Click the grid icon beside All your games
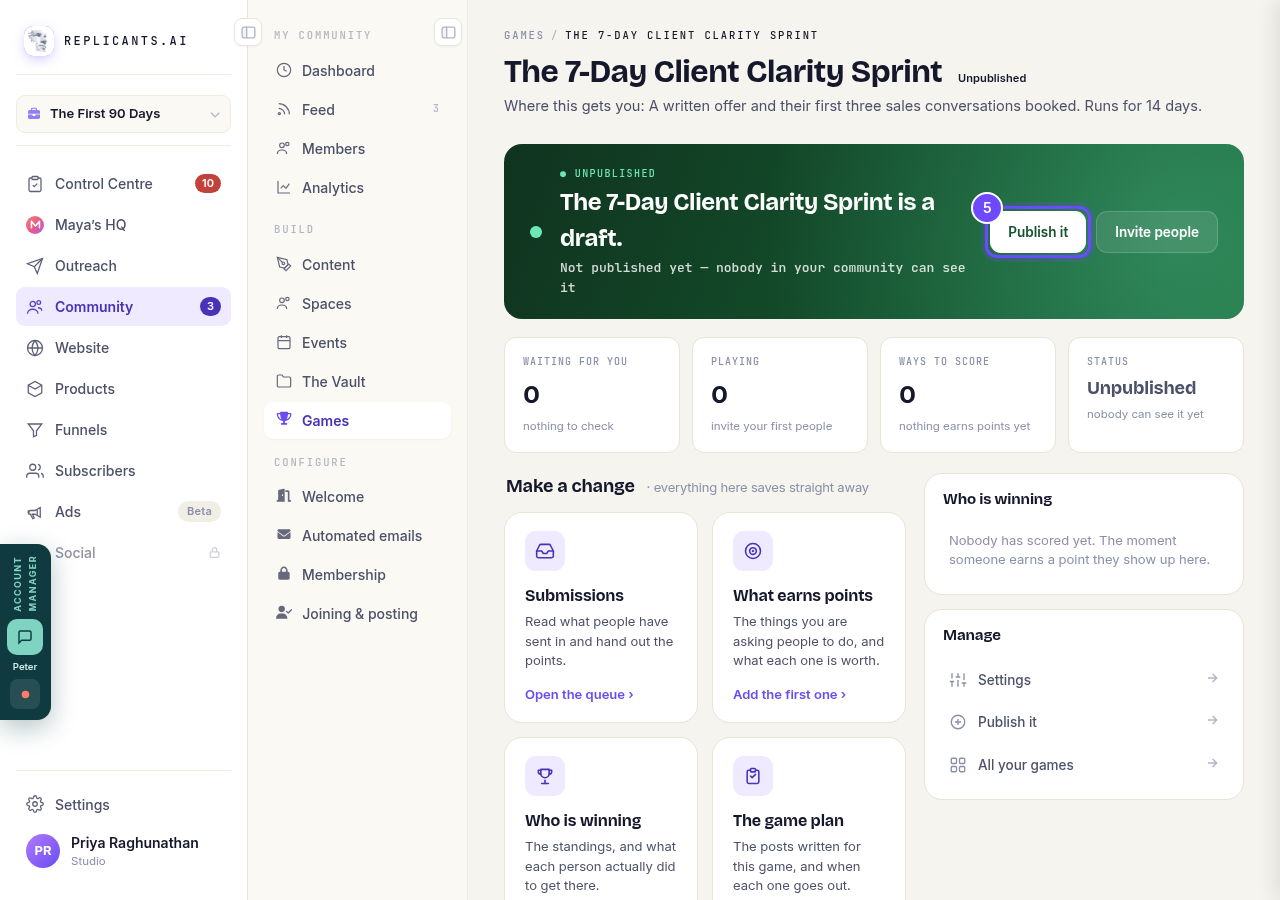The height and width of the screenshot is (900, 1280). point(958,765)
